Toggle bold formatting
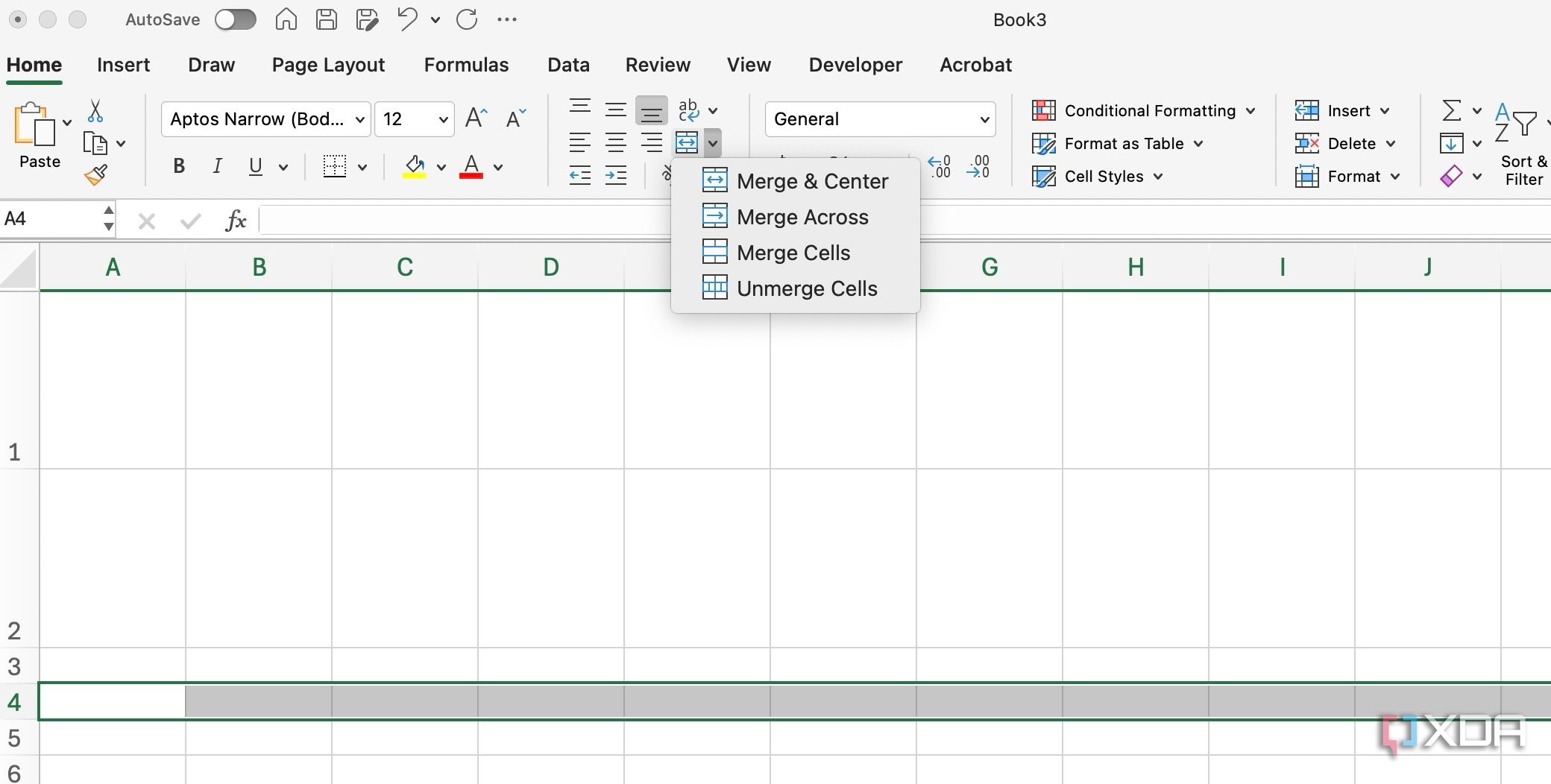Image resolution: width=1551 pixels, height=784 pixels. [x=178, y=166]
